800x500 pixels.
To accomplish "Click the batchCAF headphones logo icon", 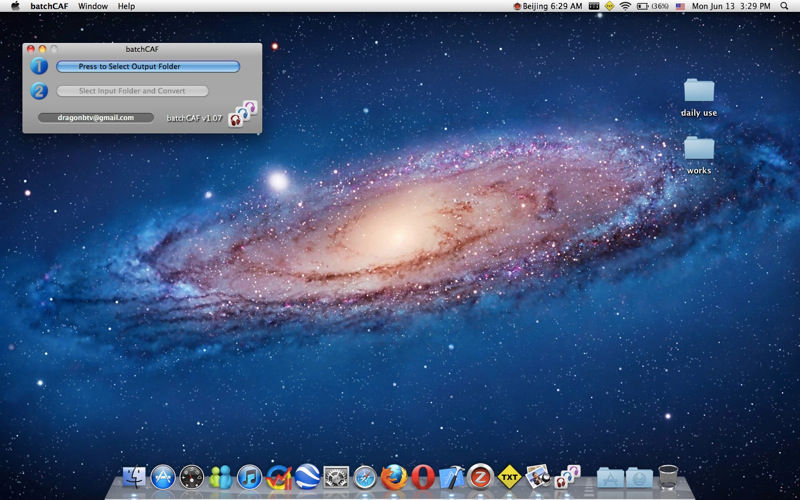I will [242, 114].
